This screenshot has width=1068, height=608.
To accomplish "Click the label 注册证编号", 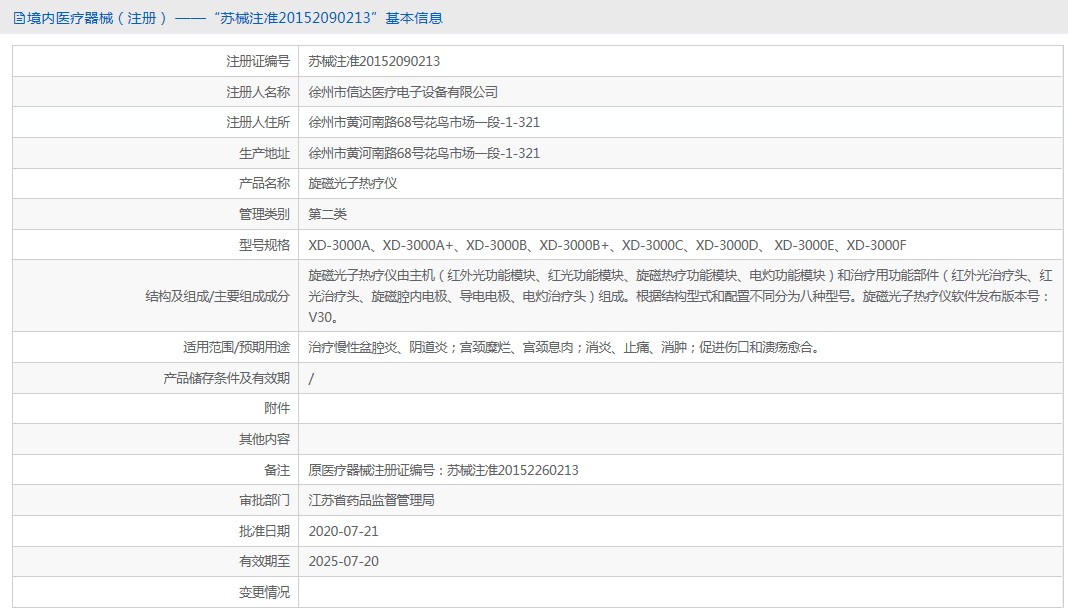I will click(258, 61).
